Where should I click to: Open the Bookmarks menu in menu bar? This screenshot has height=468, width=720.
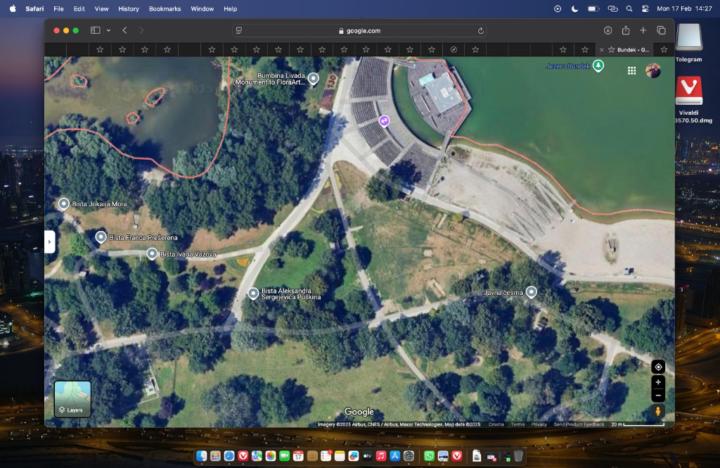(x=165, y=8)
